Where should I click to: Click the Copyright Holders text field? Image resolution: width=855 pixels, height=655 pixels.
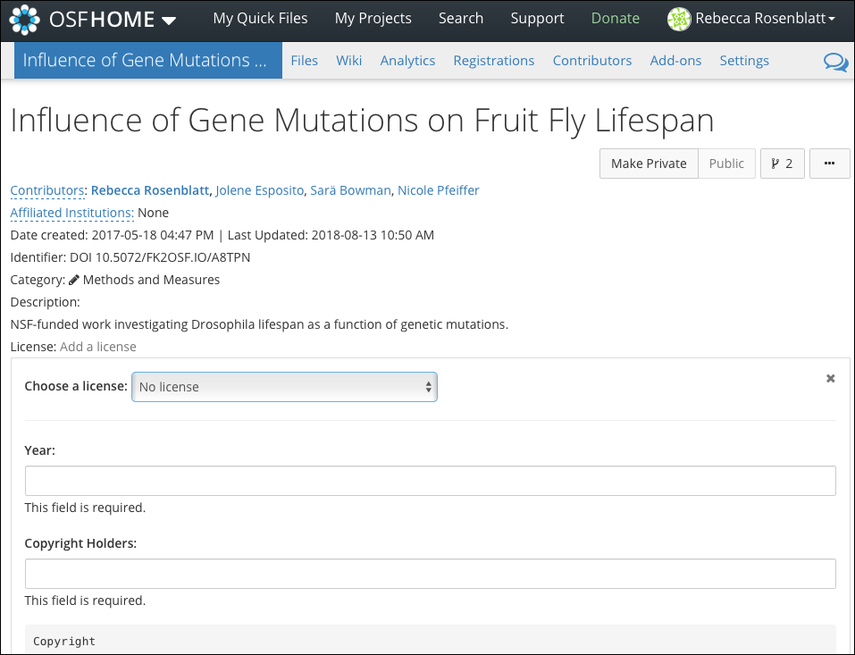click(x=430, y=574)
